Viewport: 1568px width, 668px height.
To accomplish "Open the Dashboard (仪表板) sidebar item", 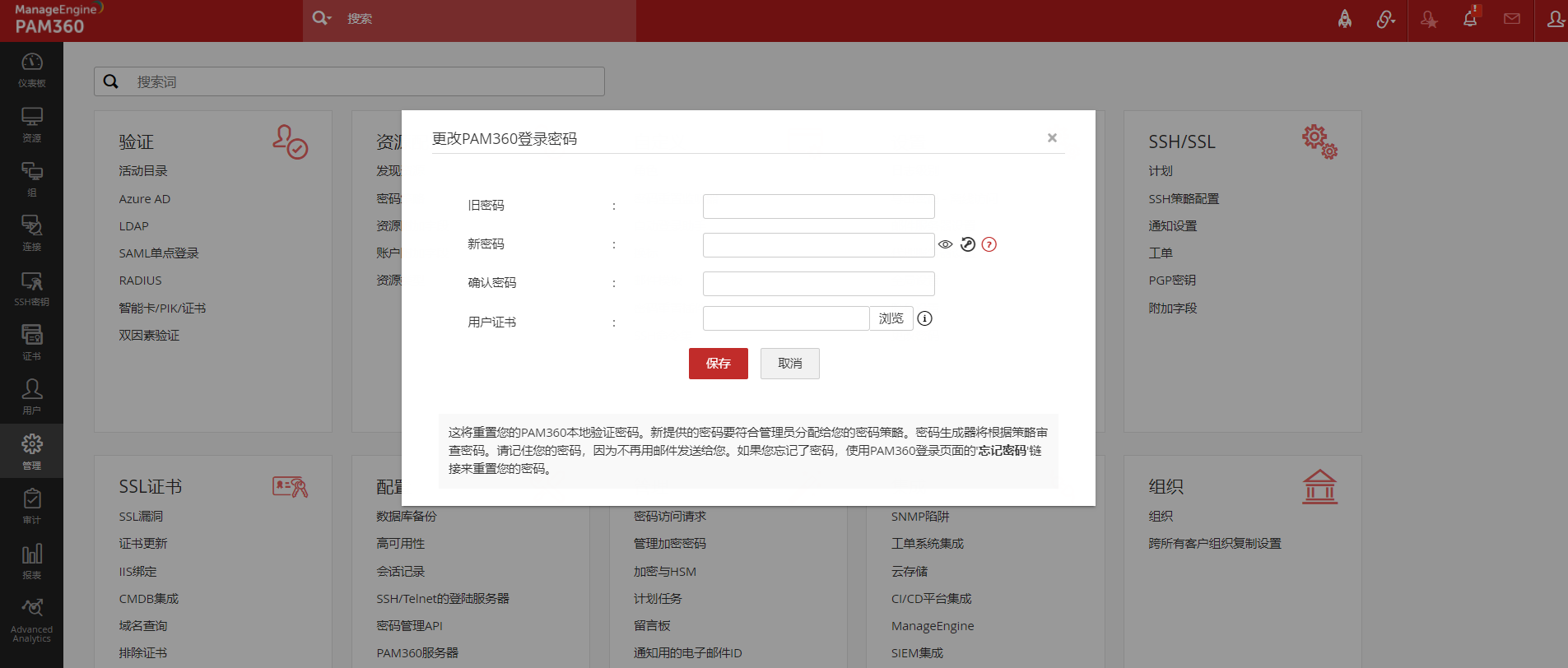I will 31,70.
